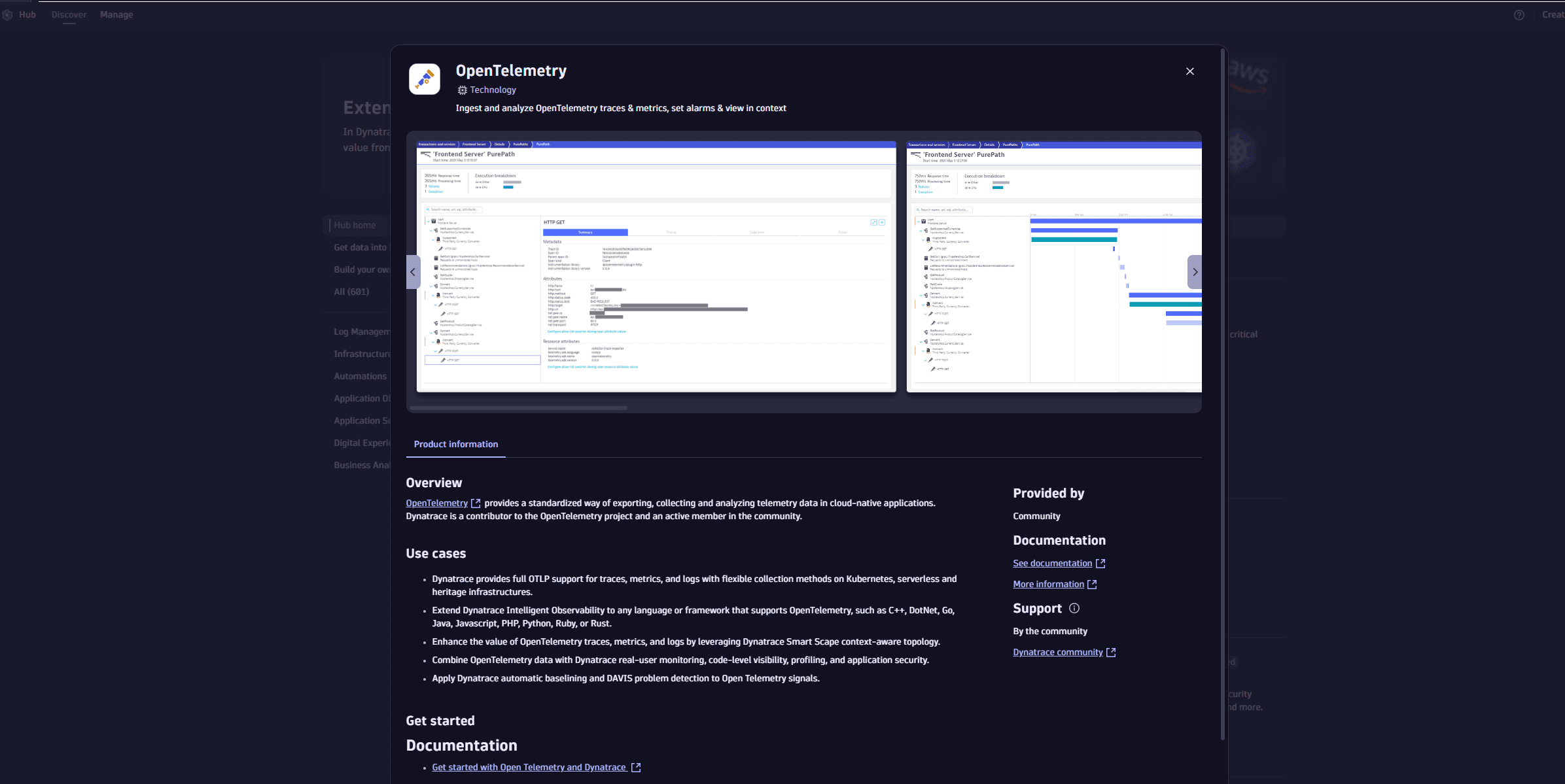Click the OpenTelemetry telescope app icon
Screen dimensions: 1565x784
pos(424,79)
